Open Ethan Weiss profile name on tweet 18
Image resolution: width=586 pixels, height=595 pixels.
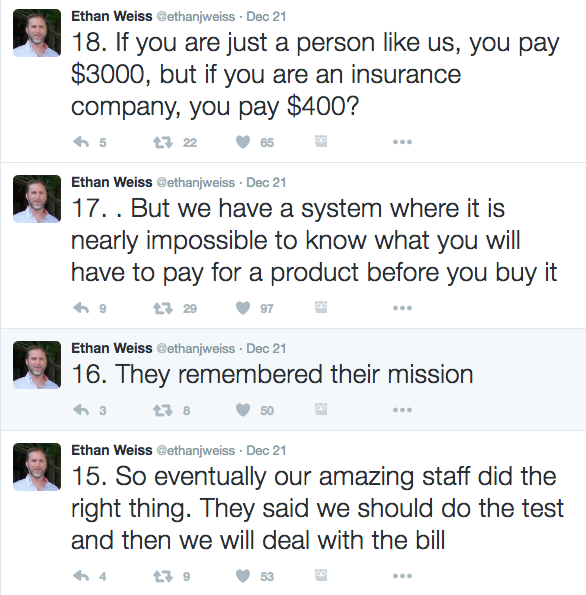[x=112, y=16]
